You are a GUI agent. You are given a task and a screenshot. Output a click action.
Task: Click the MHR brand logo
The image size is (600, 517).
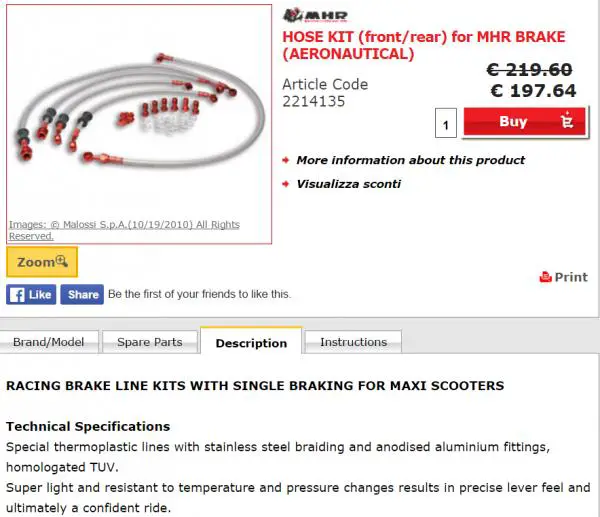pos(315,16)
